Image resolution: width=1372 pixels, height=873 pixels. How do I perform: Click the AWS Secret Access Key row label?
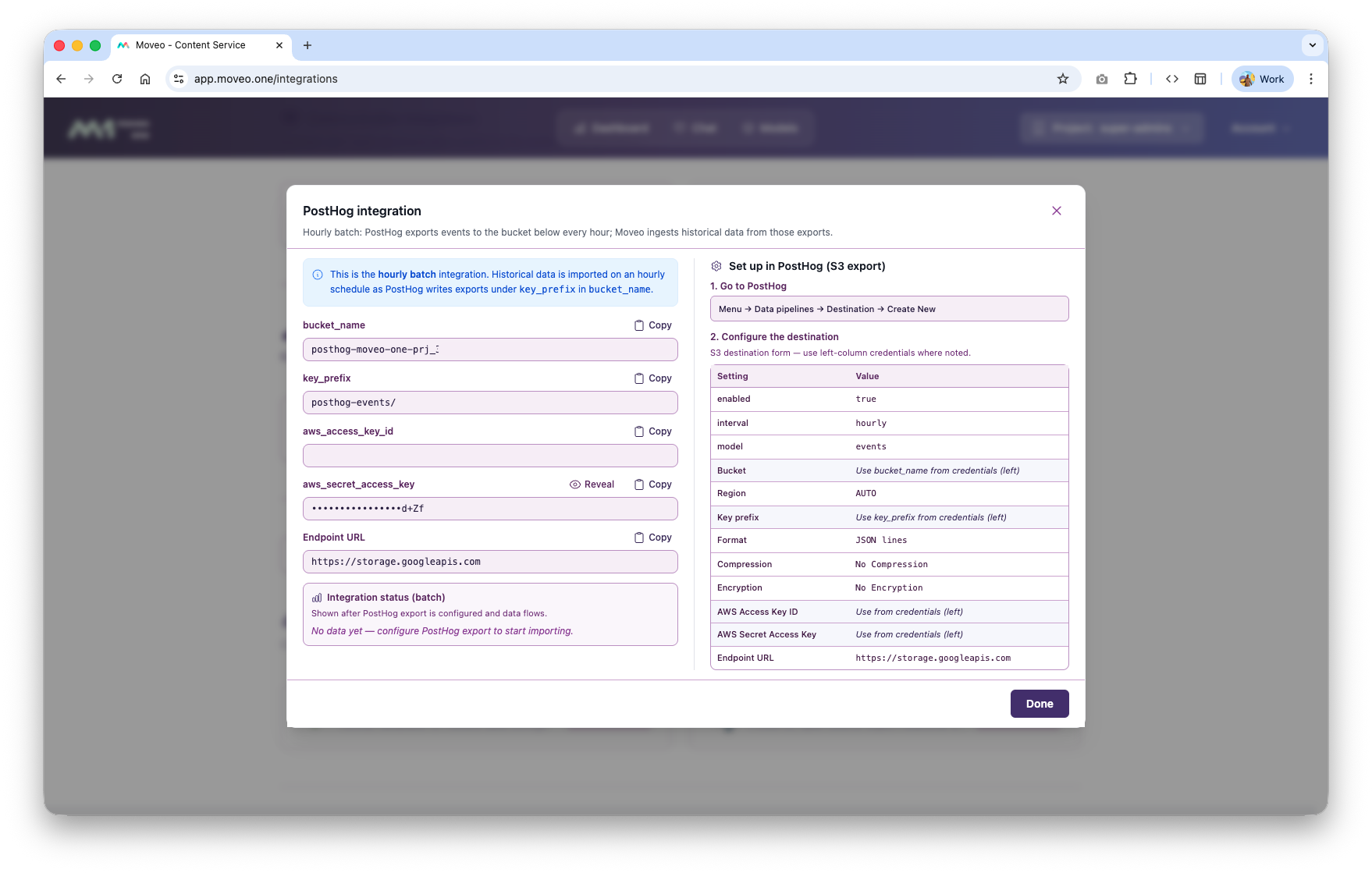[766, 634]
